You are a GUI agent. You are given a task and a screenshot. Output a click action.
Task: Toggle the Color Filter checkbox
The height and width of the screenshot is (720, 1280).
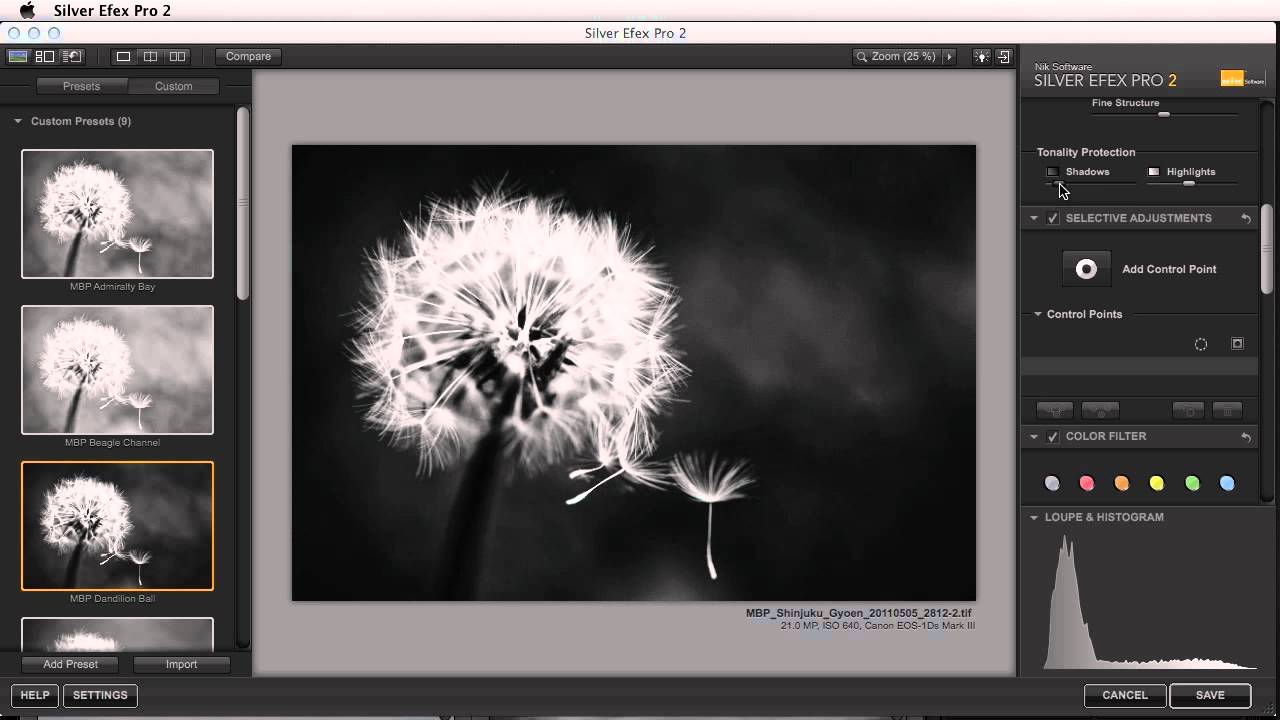point(1053,437)
